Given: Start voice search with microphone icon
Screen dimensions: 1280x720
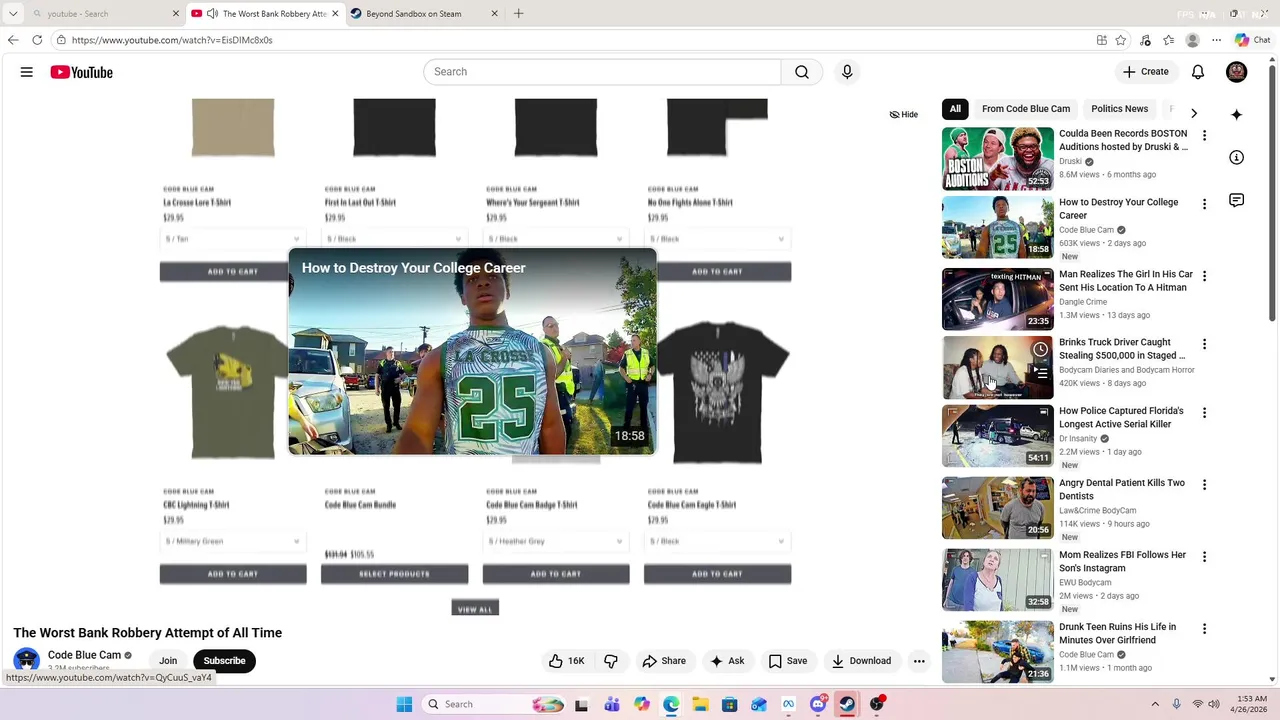Looking at the screenshot, I should pos(847,72).
